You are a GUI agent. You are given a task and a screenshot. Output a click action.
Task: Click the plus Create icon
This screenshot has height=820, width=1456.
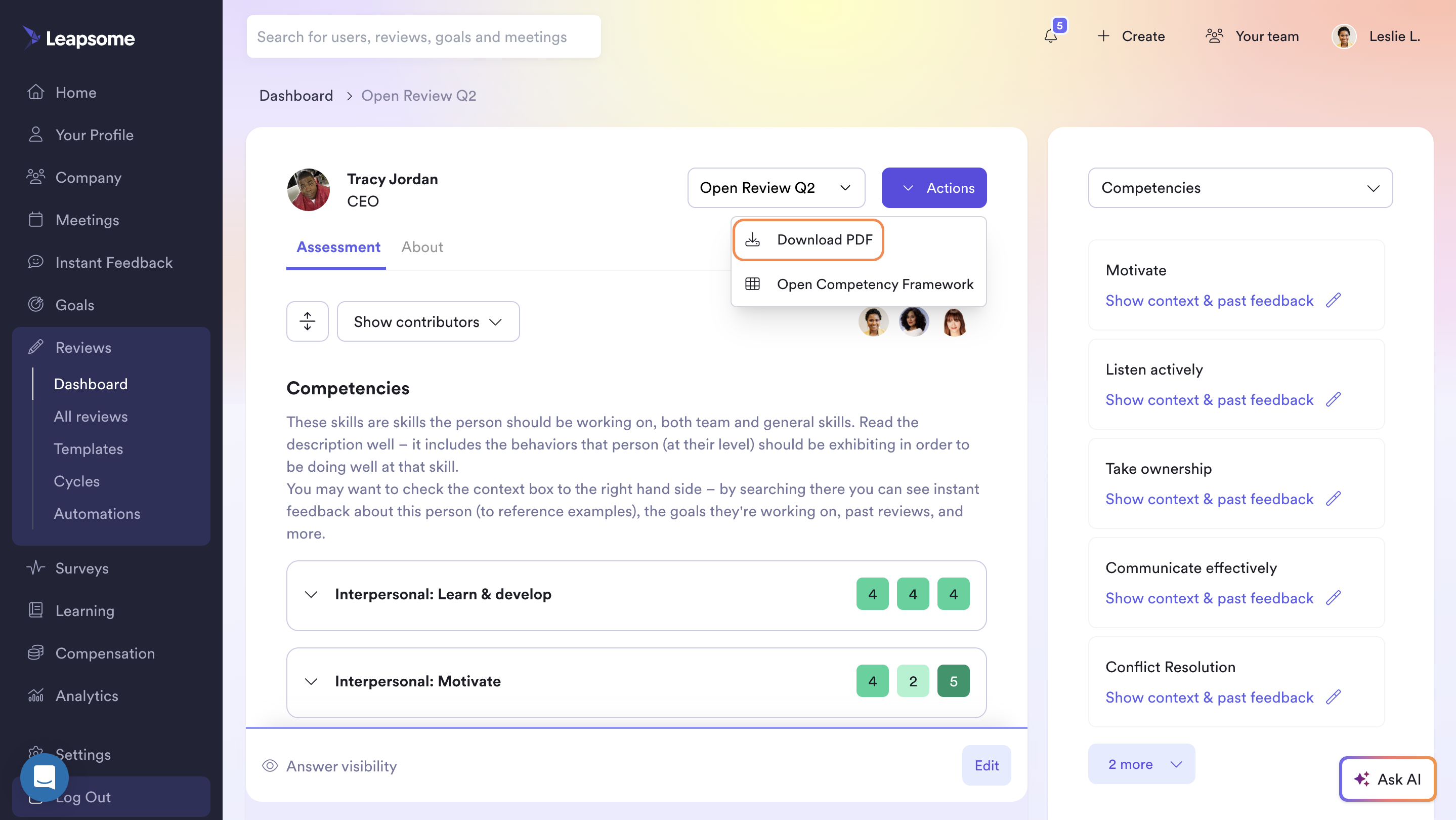1103,36
